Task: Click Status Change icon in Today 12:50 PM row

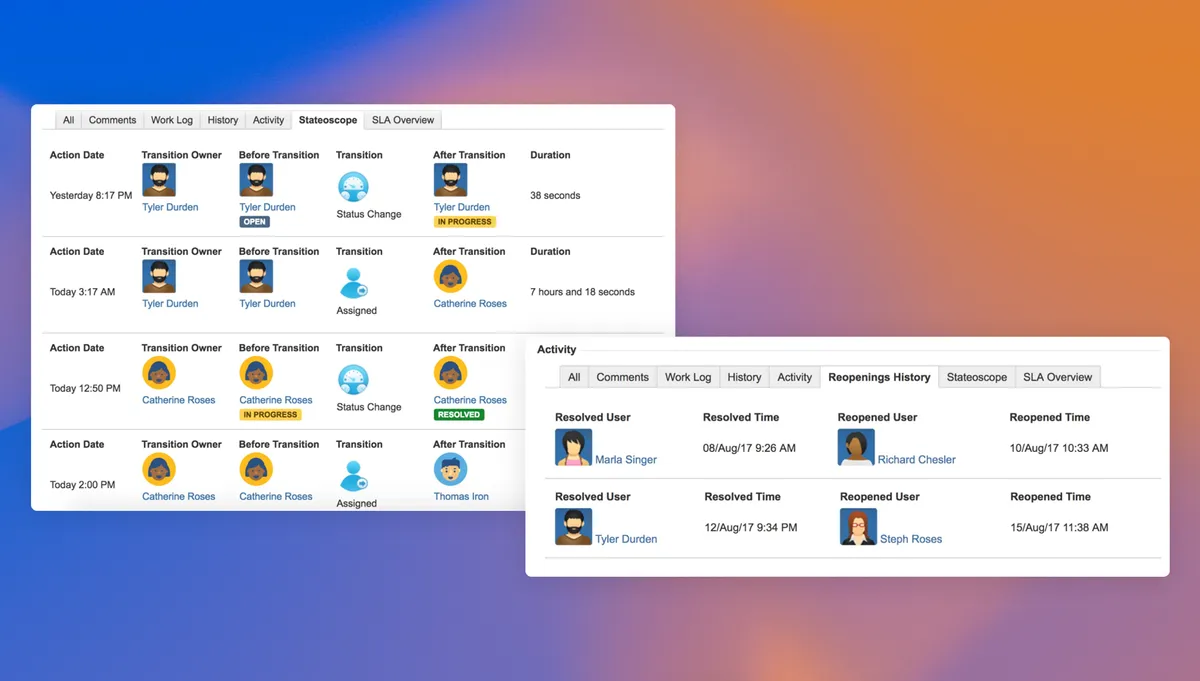Action: point(353,380)
